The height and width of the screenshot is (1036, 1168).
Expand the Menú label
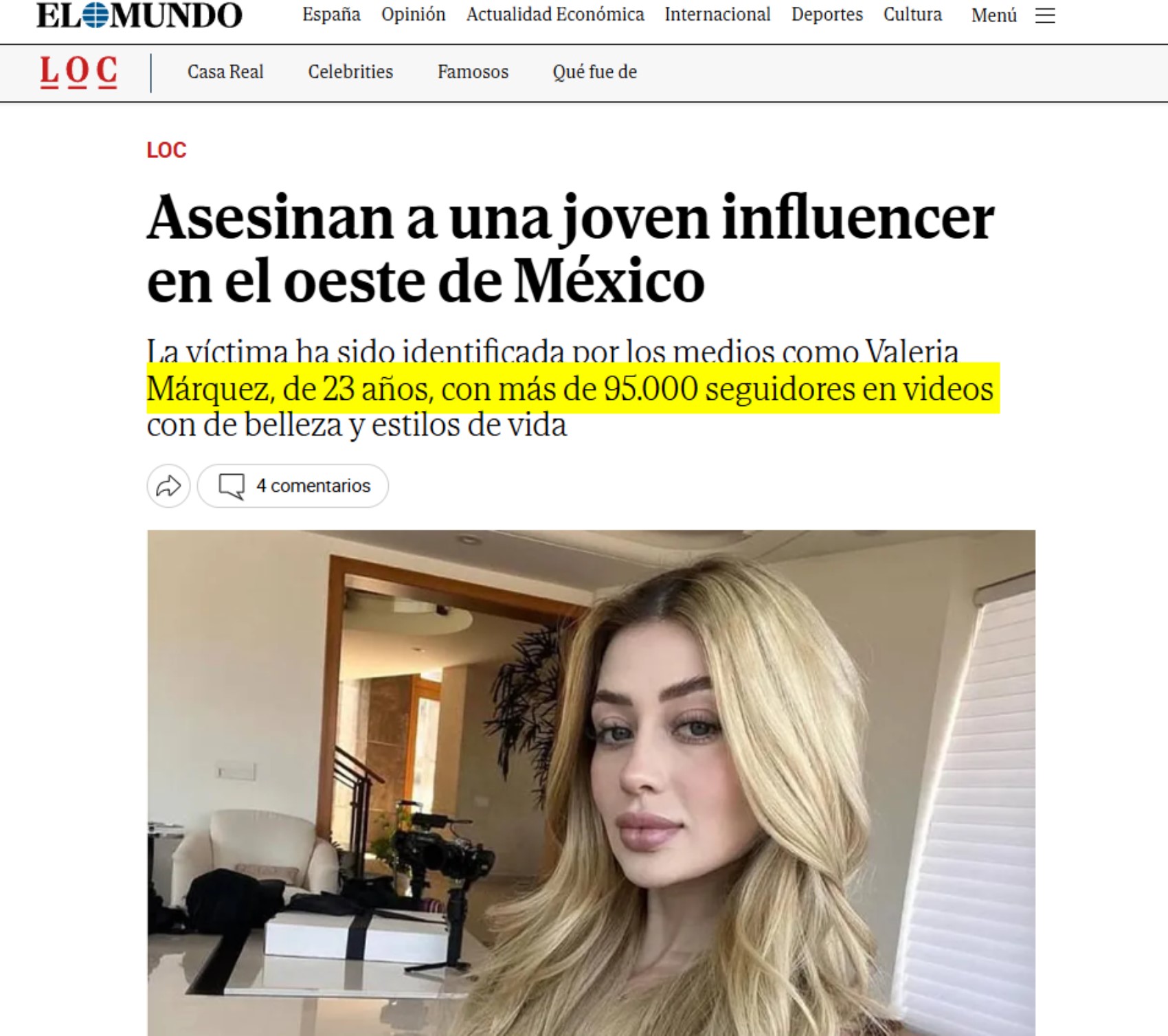(x=993, y=16)
